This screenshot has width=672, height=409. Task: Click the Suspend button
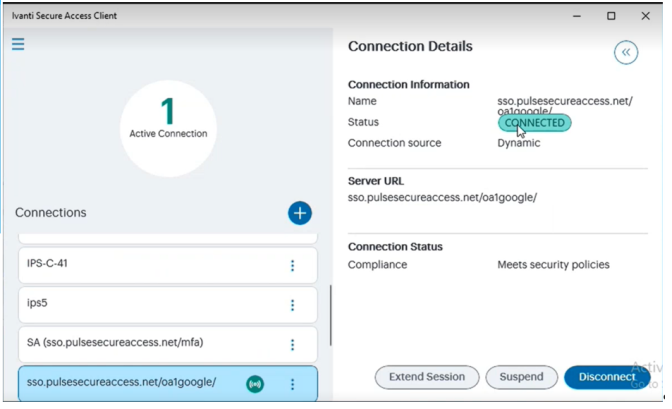(x=521, y=377)
